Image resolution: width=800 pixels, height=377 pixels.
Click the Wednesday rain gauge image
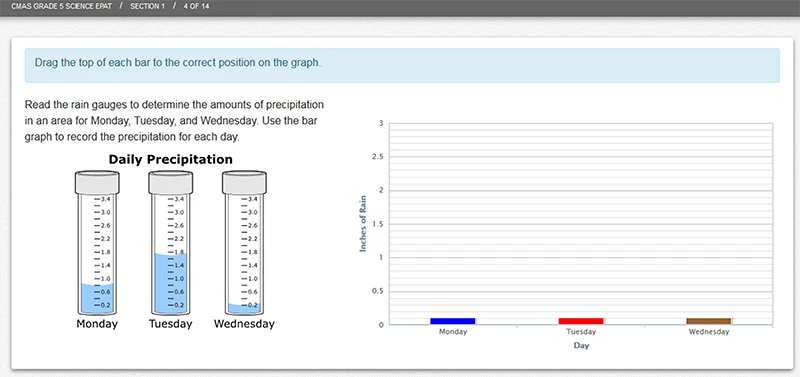(x=244, y=243)
